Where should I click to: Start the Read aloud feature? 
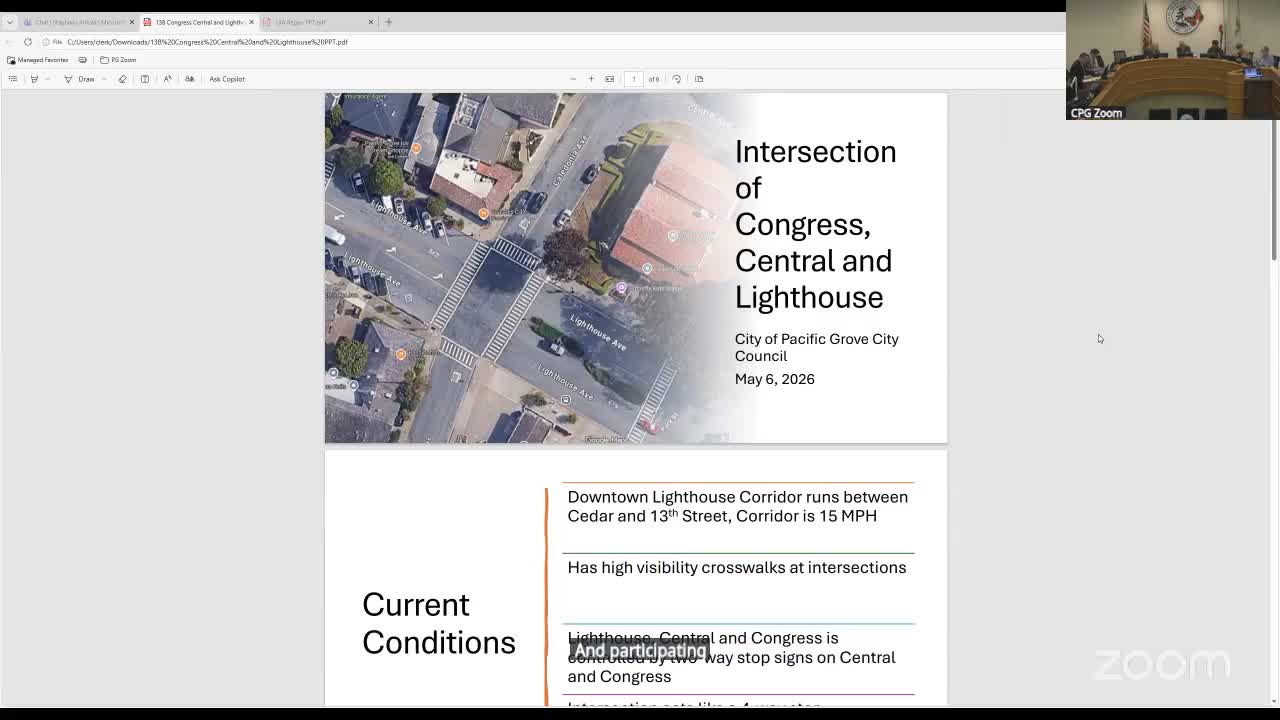point(167,79)
